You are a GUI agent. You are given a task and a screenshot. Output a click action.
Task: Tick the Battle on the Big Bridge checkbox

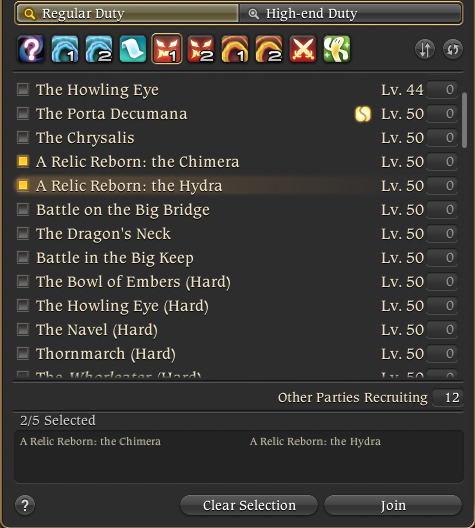point(23,209)
